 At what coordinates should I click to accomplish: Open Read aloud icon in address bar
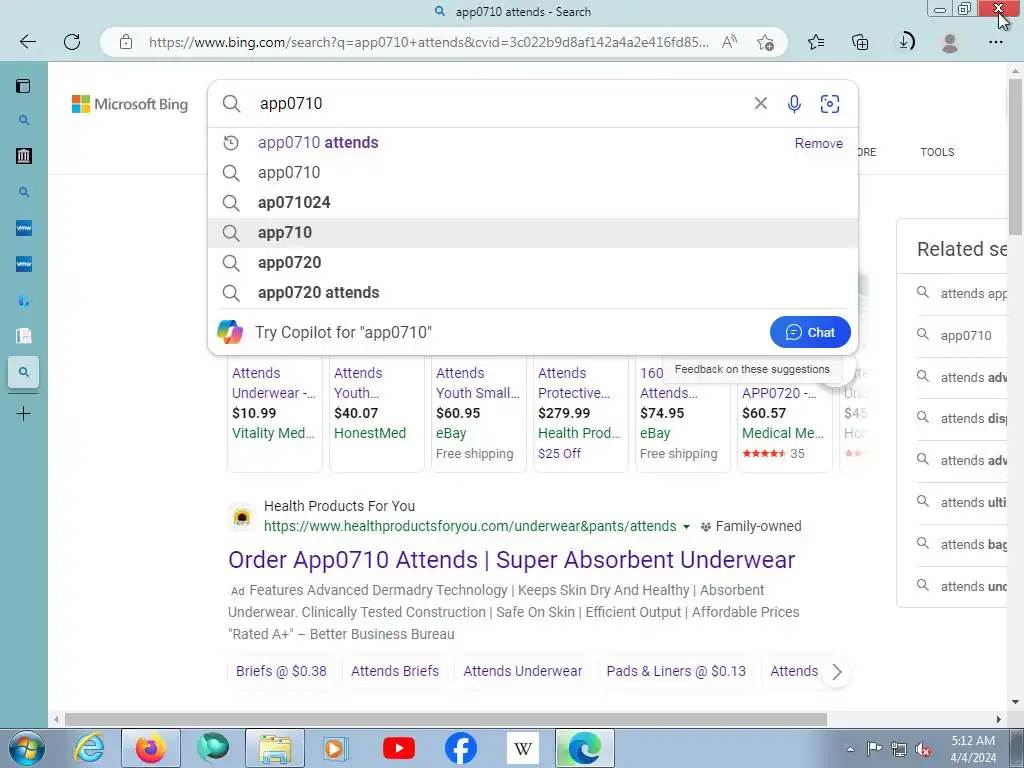click(729, 42)
